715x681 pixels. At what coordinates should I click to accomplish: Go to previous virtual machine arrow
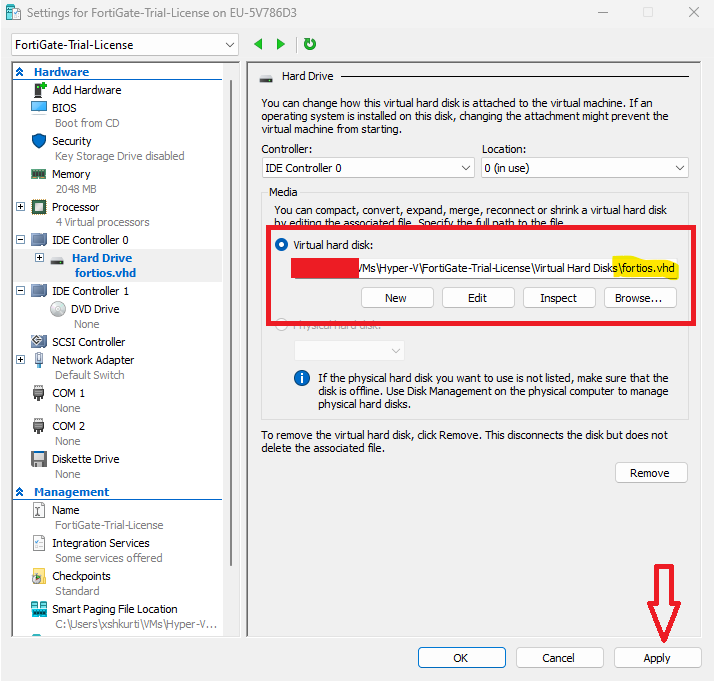pos(259,44)
